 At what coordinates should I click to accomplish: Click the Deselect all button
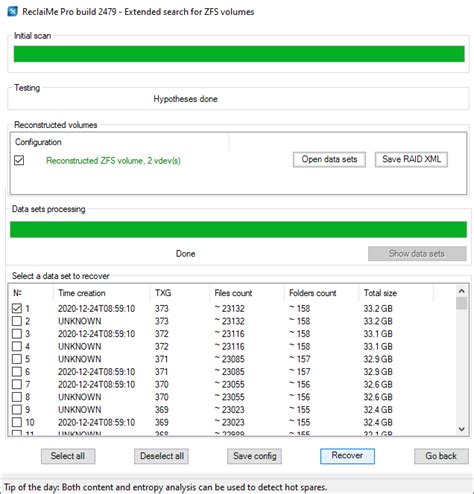[161, 456]
